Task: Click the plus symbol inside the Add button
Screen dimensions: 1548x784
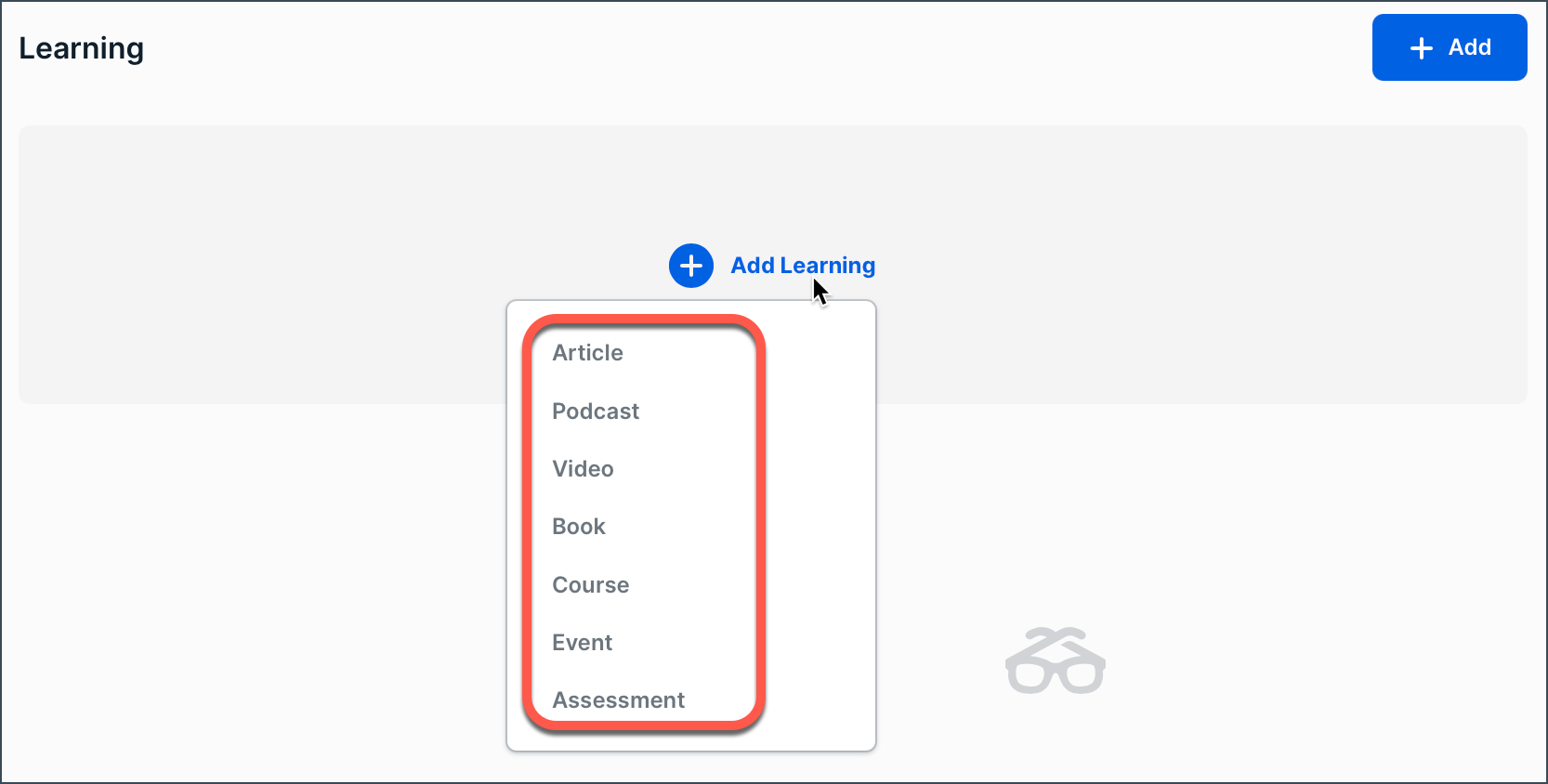Action: pos(1422,48)
